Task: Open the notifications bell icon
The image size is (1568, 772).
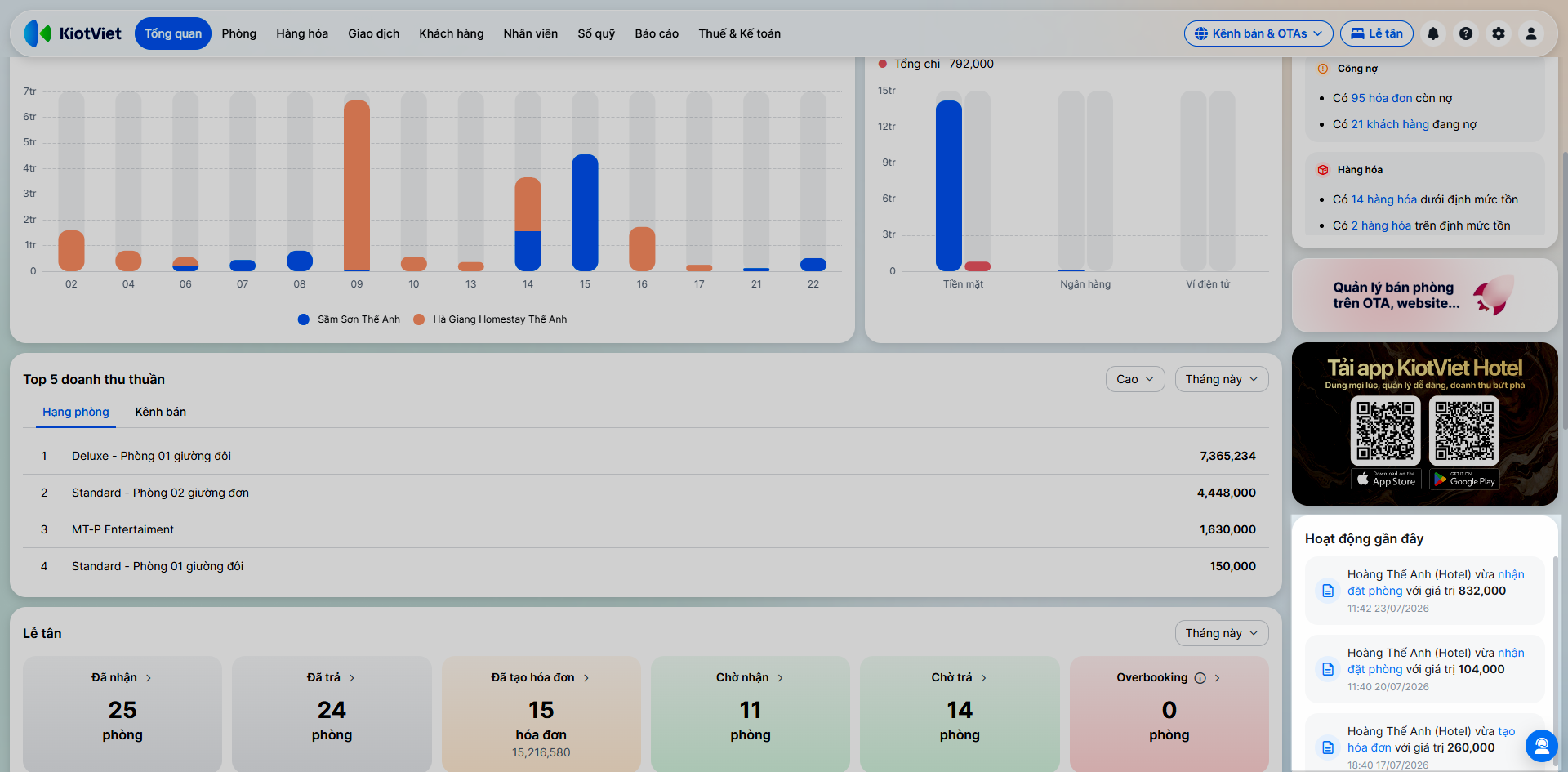Action: tap(1433, 33)
